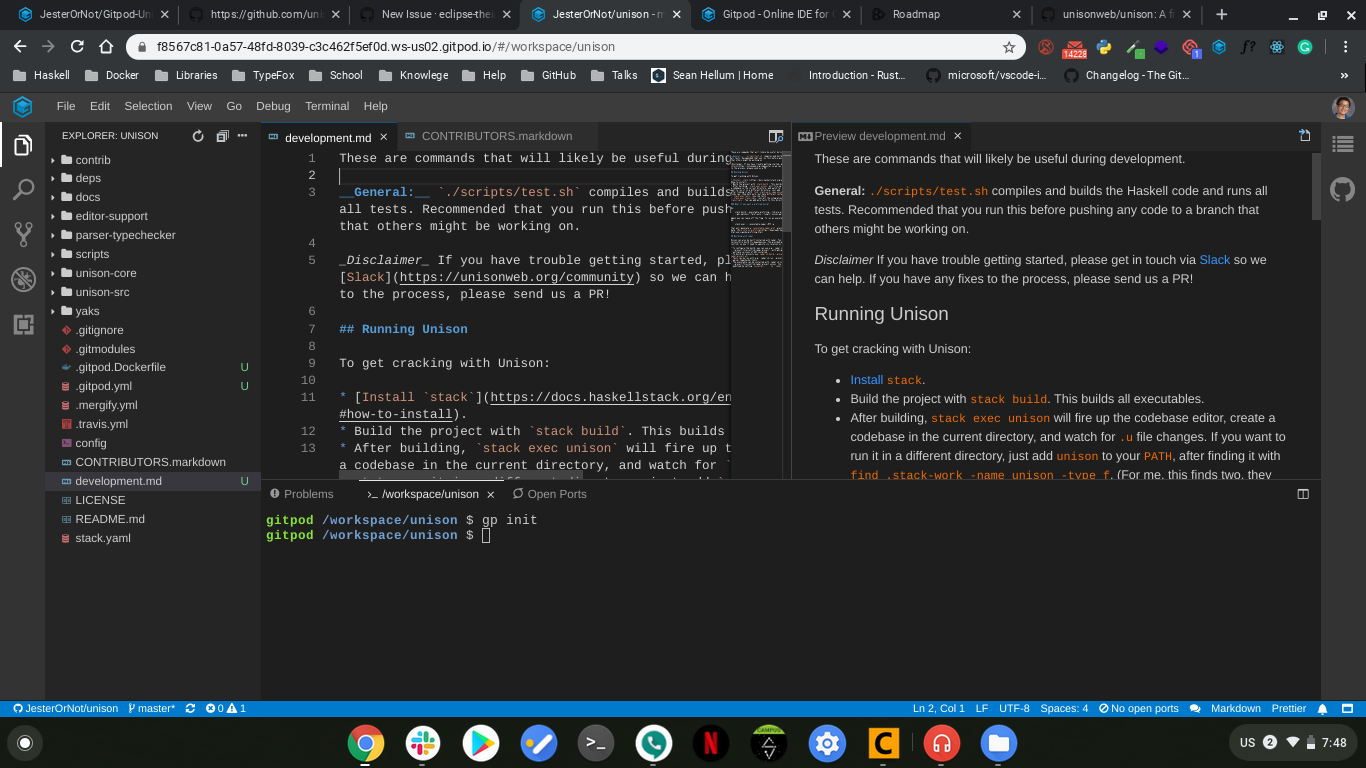Click the preview pane vertical scrollbar
This screenshot has height=768, width=1366.
[x=1316, y=186]
